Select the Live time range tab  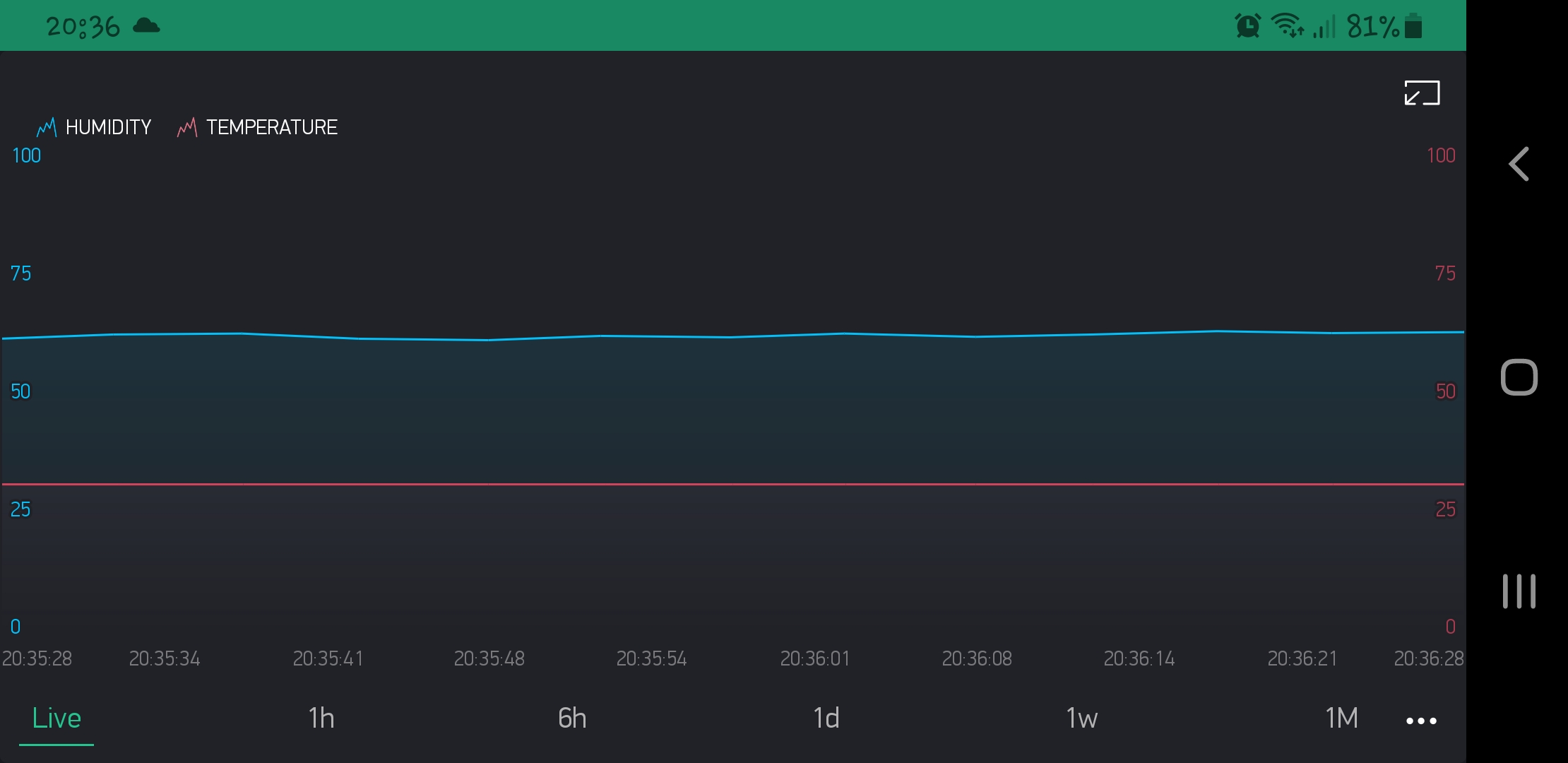(57, 718)
